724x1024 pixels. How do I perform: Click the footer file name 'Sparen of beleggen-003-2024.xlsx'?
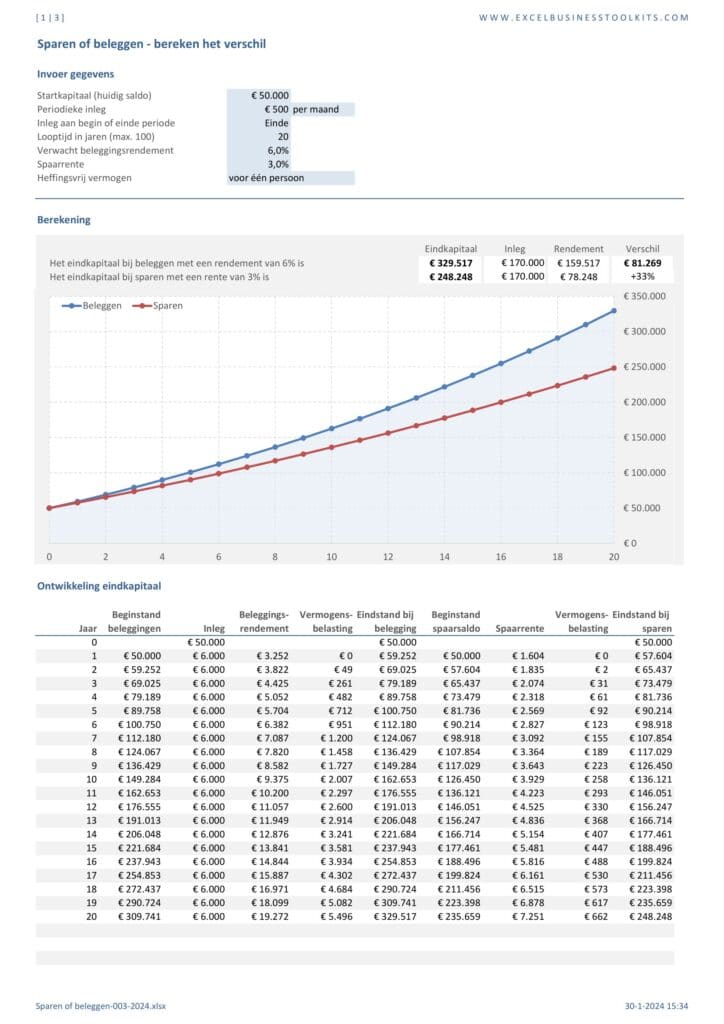pos(101,1006)
